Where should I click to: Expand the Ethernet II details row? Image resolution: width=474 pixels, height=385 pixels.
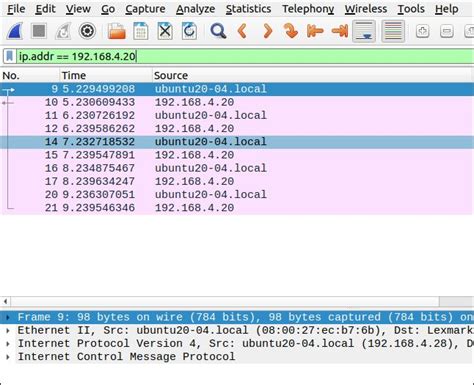[x=8, y=330]
